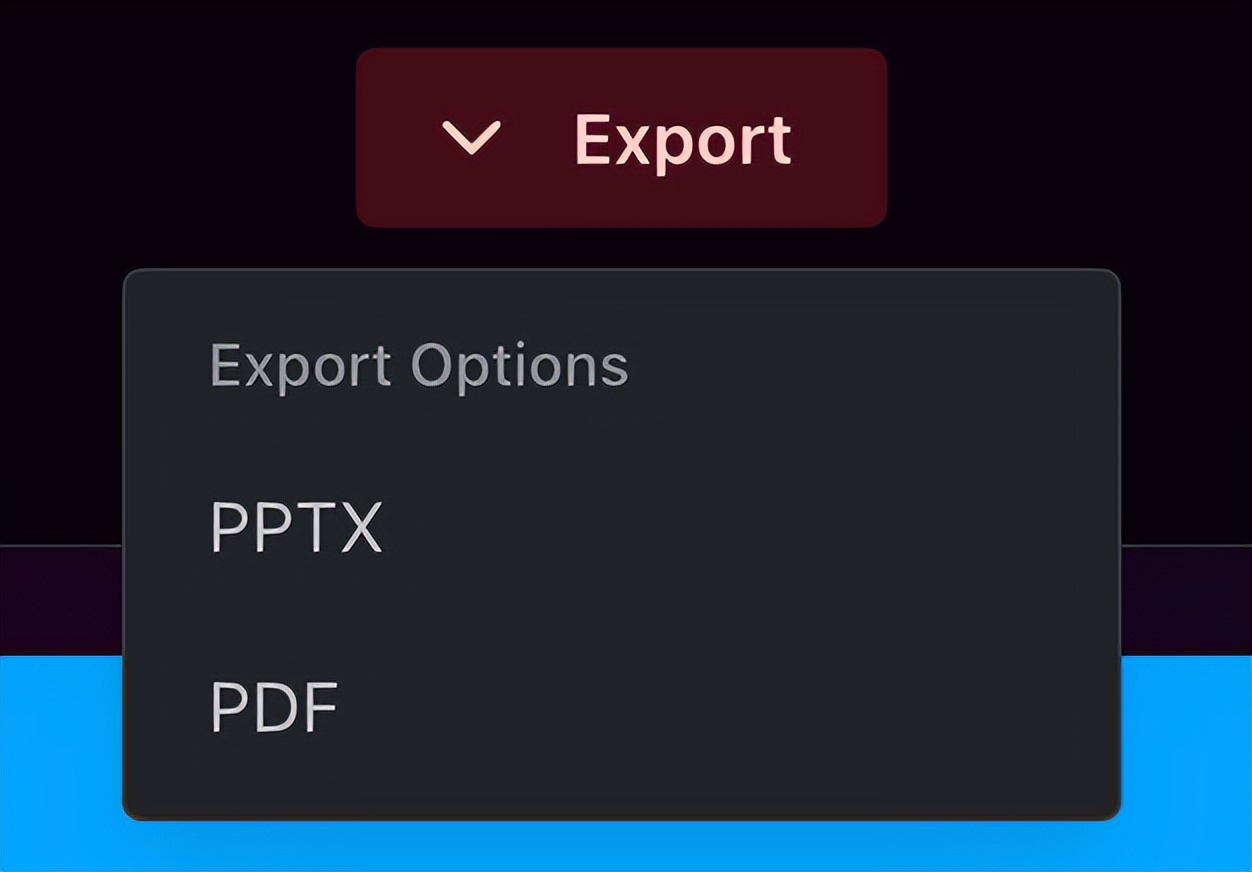Click the Export button label
The height and width of the screenshot is (872, 1252).
click(x=683, y=141)
